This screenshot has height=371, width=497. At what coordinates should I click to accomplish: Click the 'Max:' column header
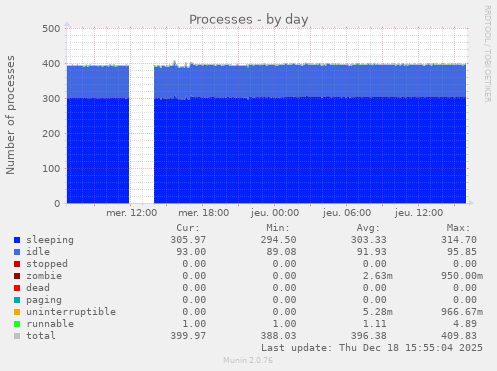(x=458, y=228)
